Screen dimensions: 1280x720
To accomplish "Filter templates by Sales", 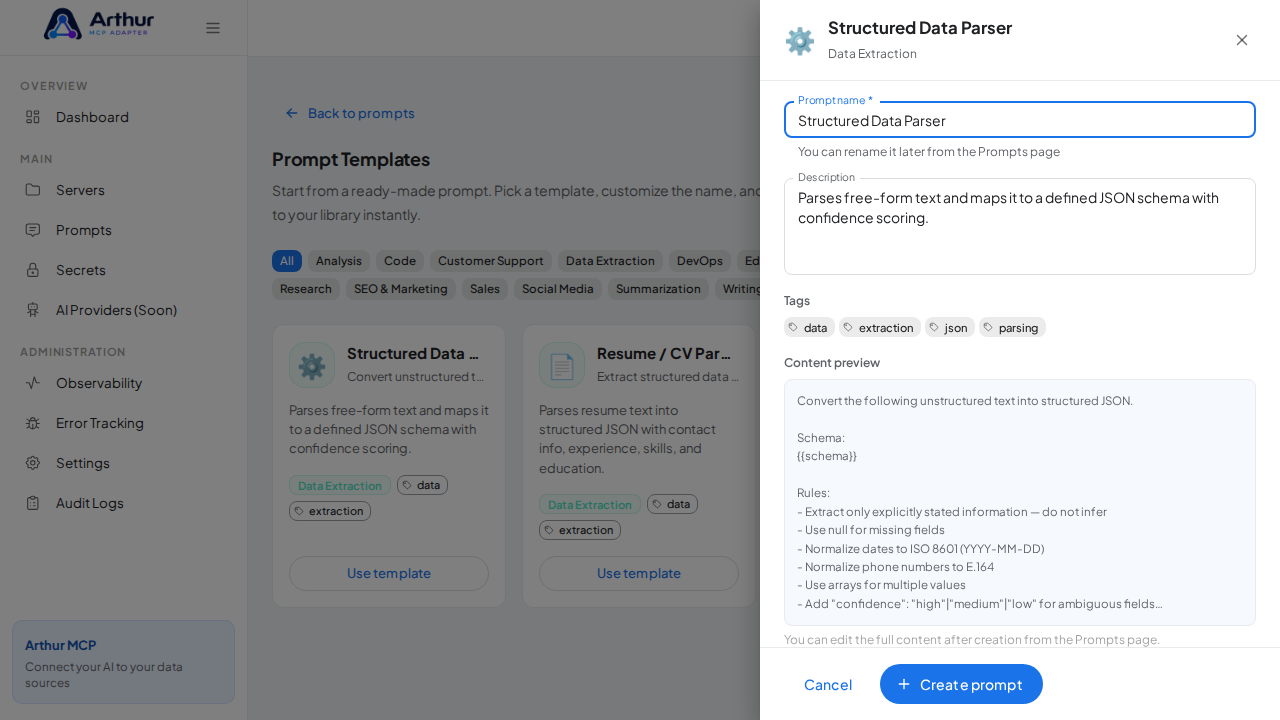I will pos(485,289).
